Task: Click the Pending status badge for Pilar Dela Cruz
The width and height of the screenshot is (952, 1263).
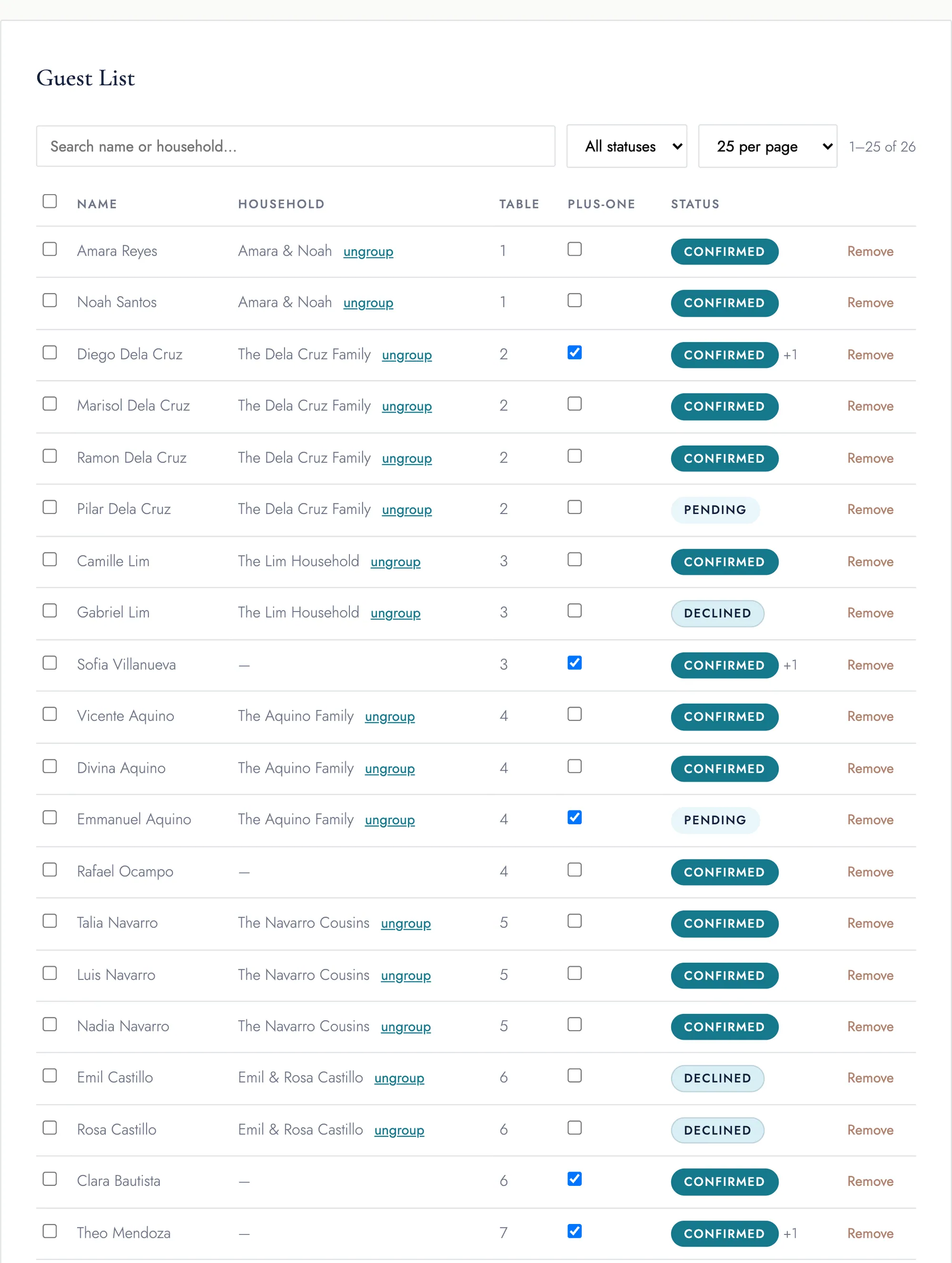Action: pos(715,510)
